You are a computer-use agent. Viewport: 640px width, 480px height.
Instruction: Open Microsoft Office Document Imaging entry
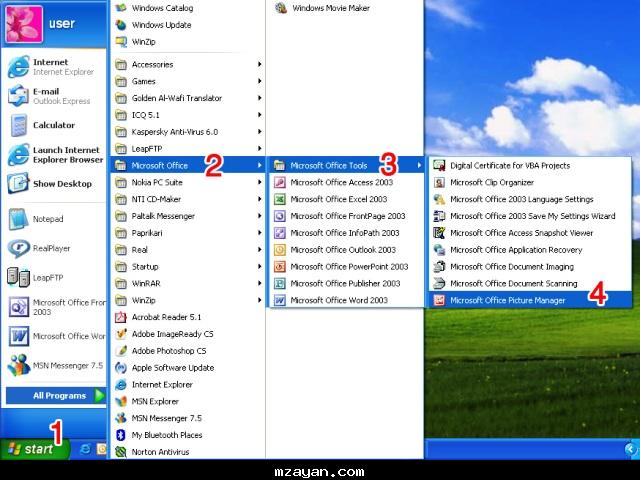click(x=530, y=267)
